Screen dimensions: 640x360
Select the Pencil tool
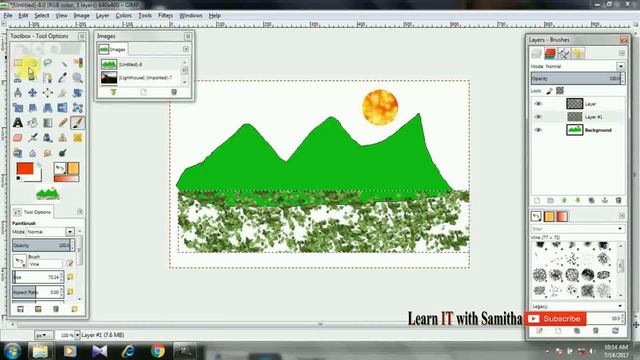[x=63, y=122]
